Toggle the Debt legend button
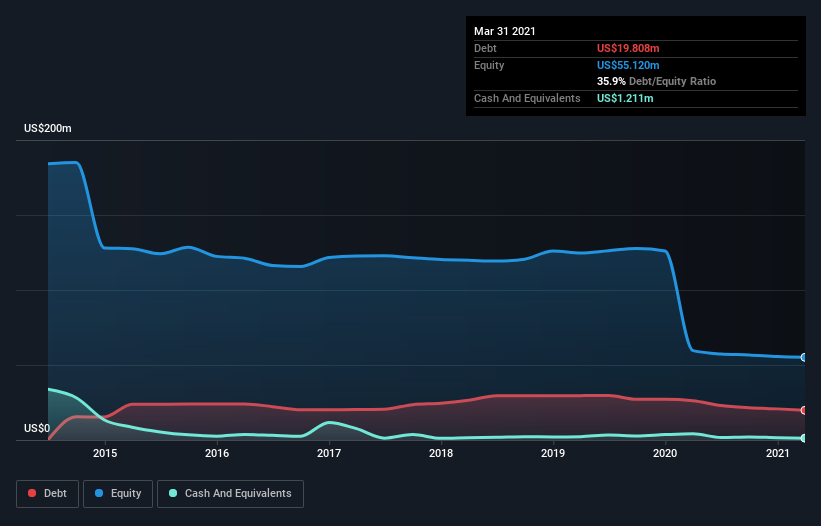This screenshot has width=821, height=526. coord(48,494)
